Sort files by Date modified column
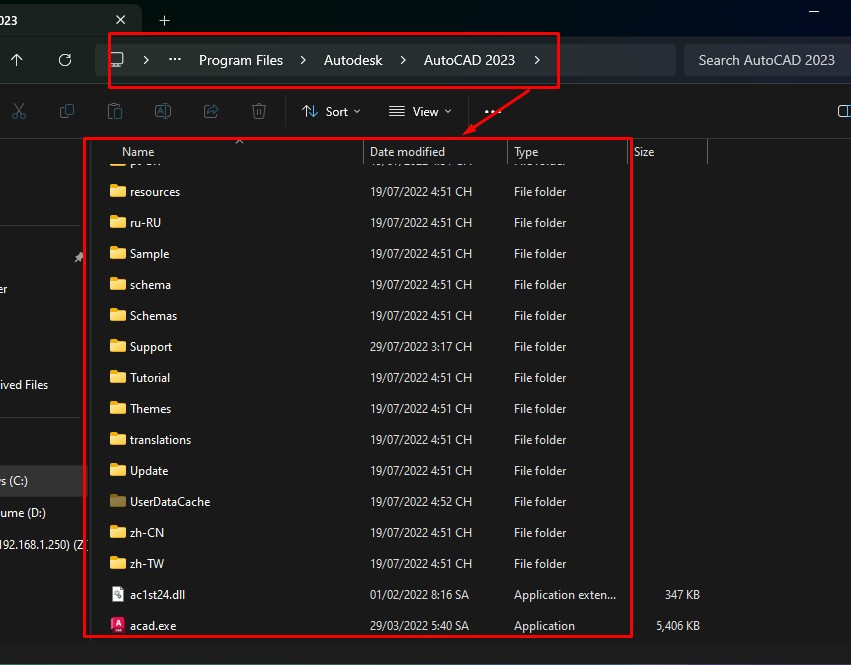This screenshot has width=851, height=665. point(407,152)
